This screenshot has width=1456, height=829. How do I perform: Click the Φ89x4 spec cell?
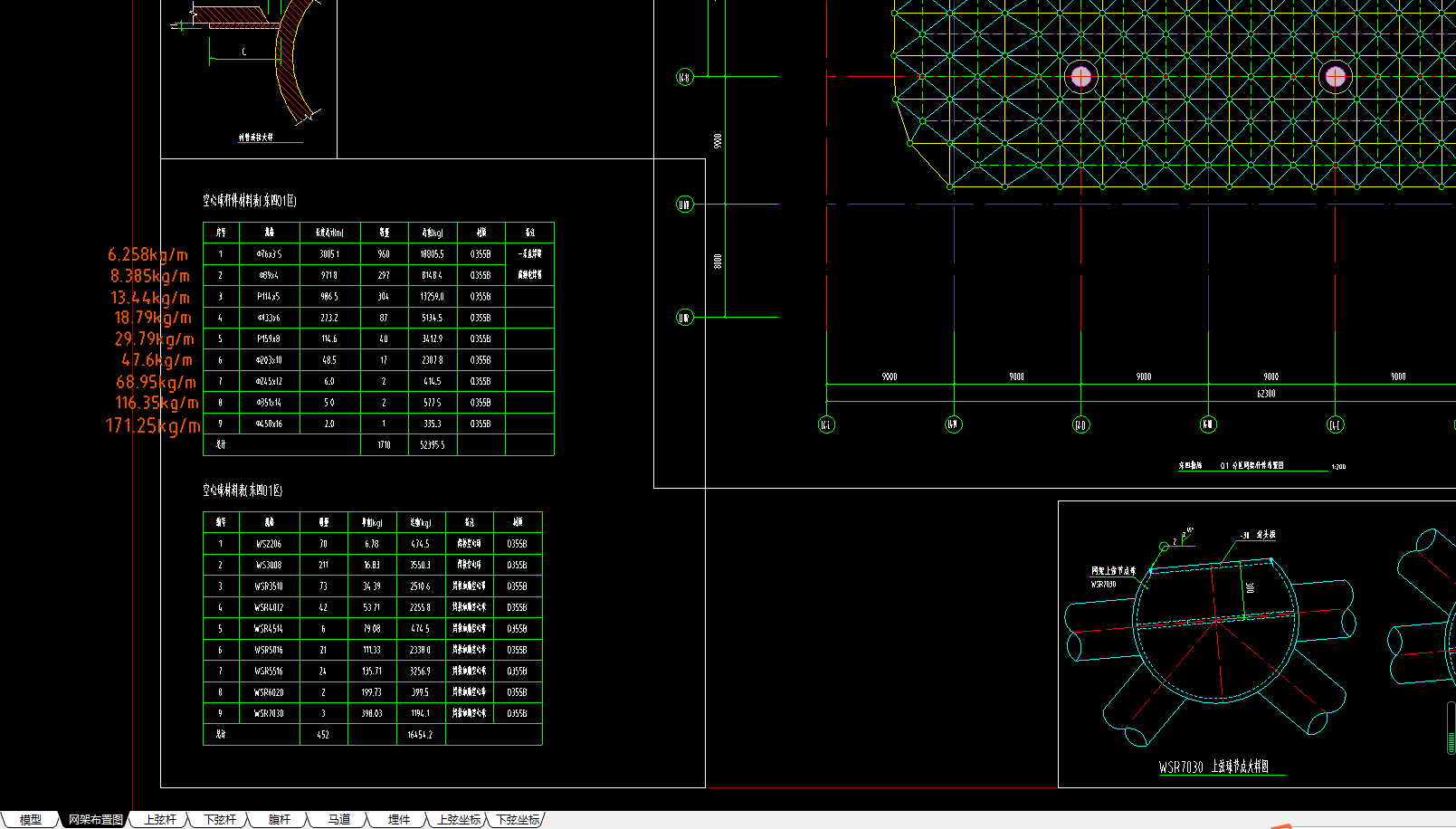pos(269,275)
